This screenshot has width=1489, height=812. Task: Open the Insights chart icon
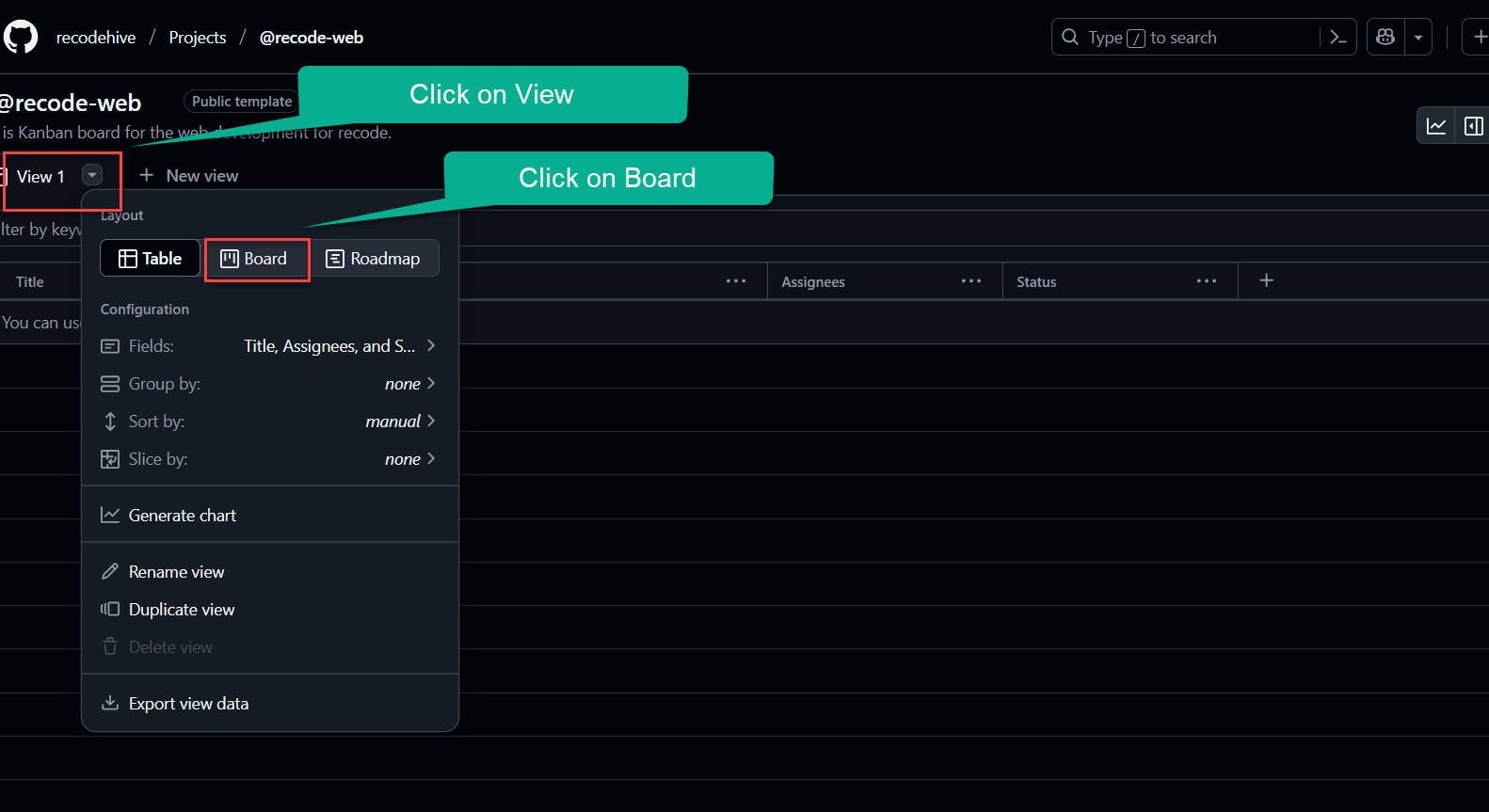[x=1436, y=126]
